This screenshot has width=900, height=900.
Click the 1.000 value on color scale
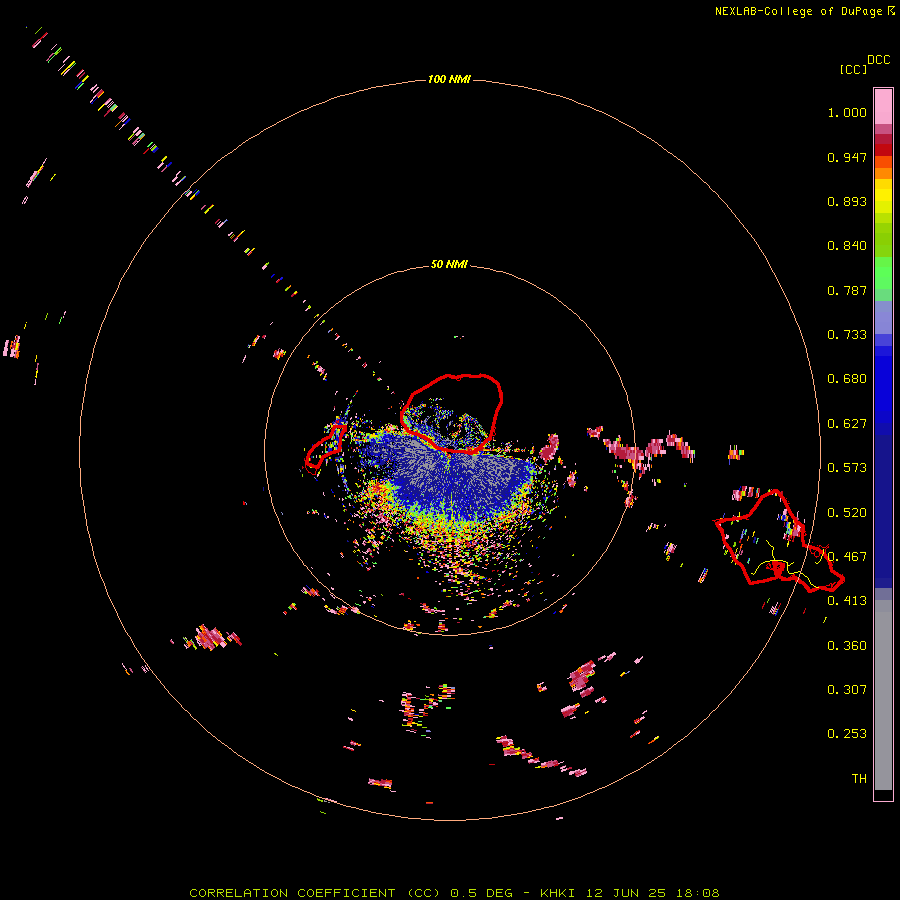point(847,112)
